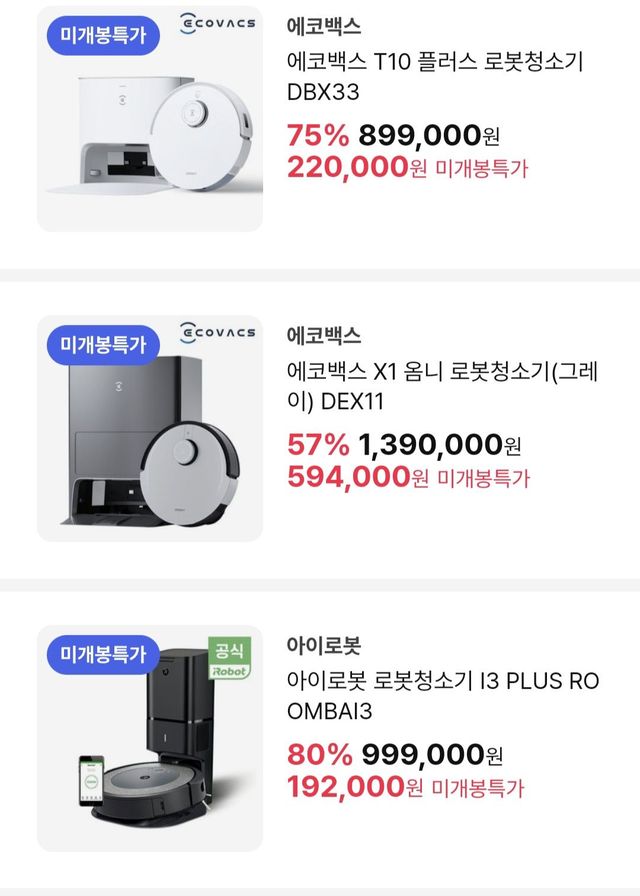
Task: Click the 75% discount label
Action: point(318,135)
